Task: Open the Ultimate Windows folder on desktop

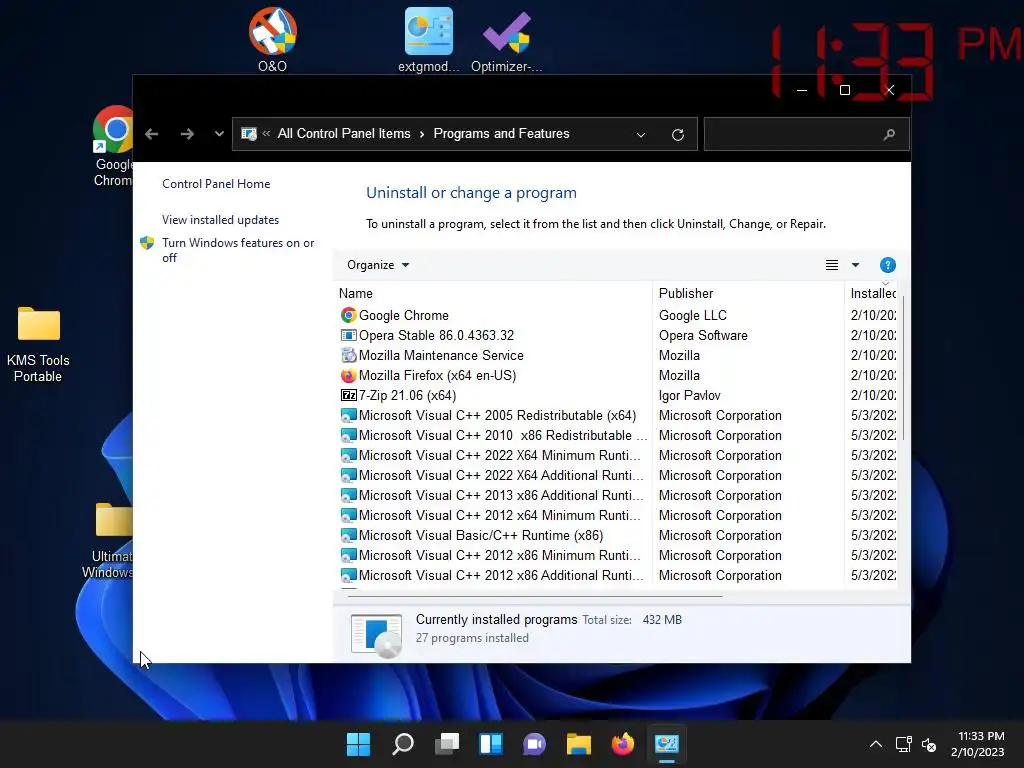Action: click(x=108, y=541)
